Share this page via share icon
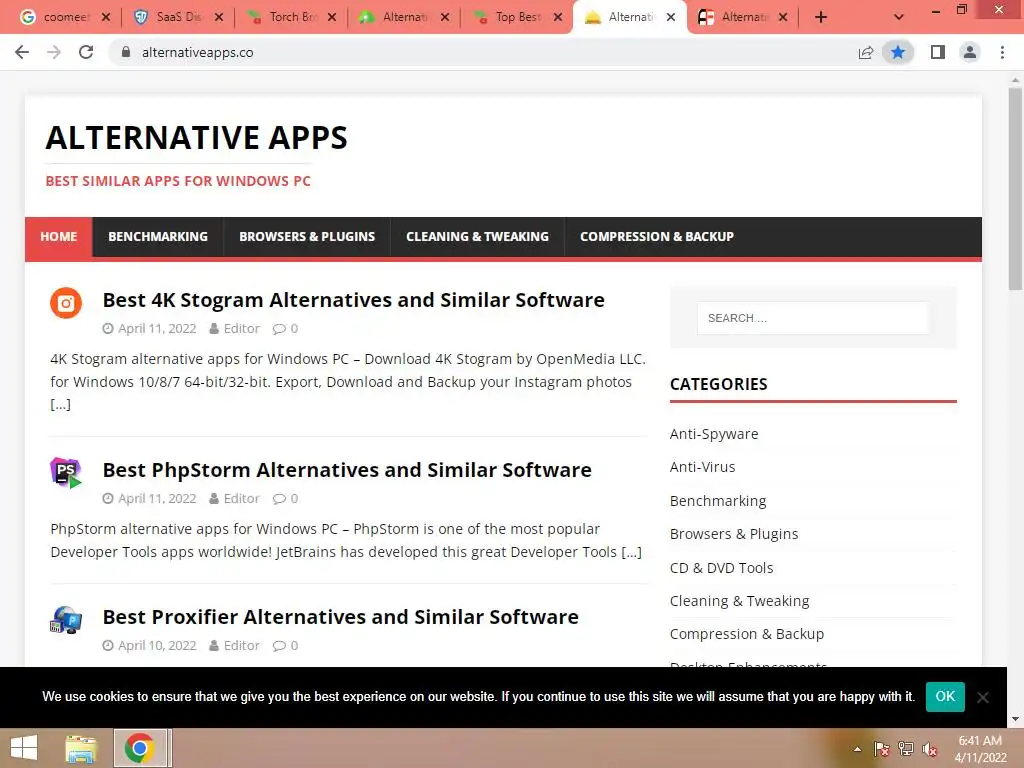This screenshot has width=1024, height=768. [866, 52]
